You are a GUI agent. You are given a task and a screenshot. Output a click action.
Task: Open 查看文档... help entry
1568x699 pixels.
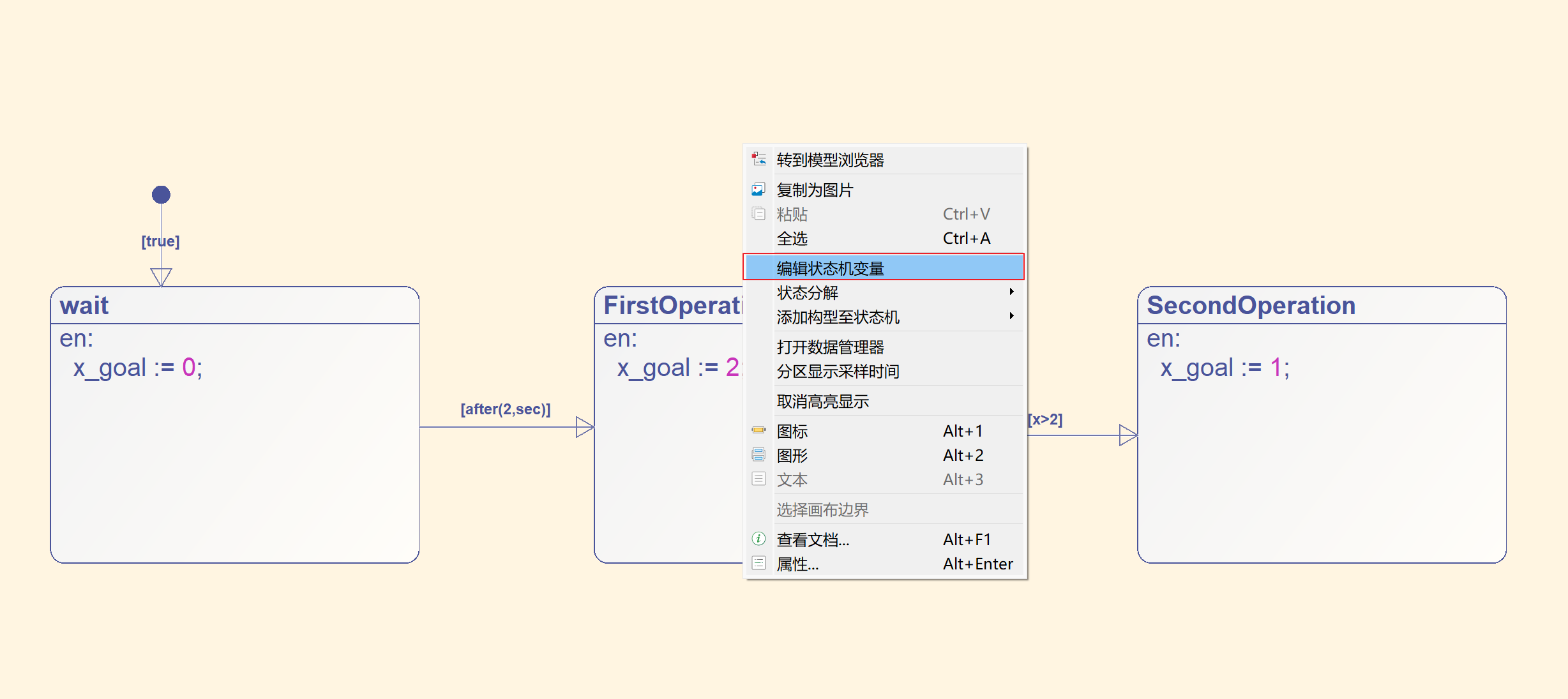coord(885,539)
